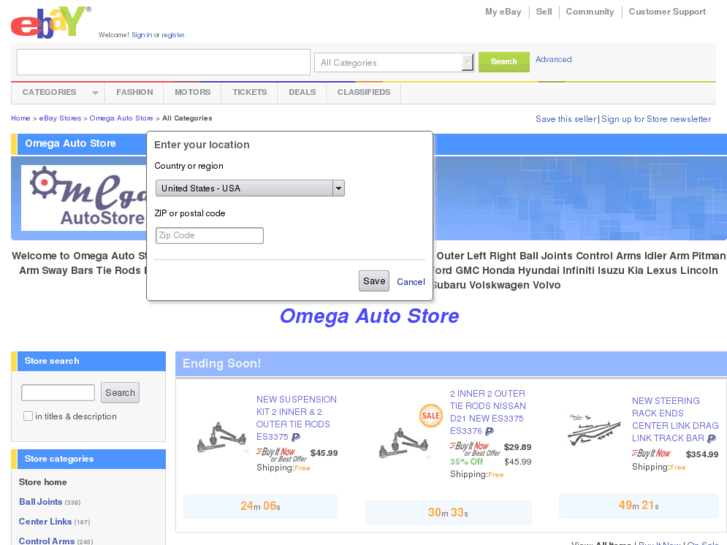Open the Country or region dropdown
Viewport: 727px width, 545px height.
click(x=250, y=188)
